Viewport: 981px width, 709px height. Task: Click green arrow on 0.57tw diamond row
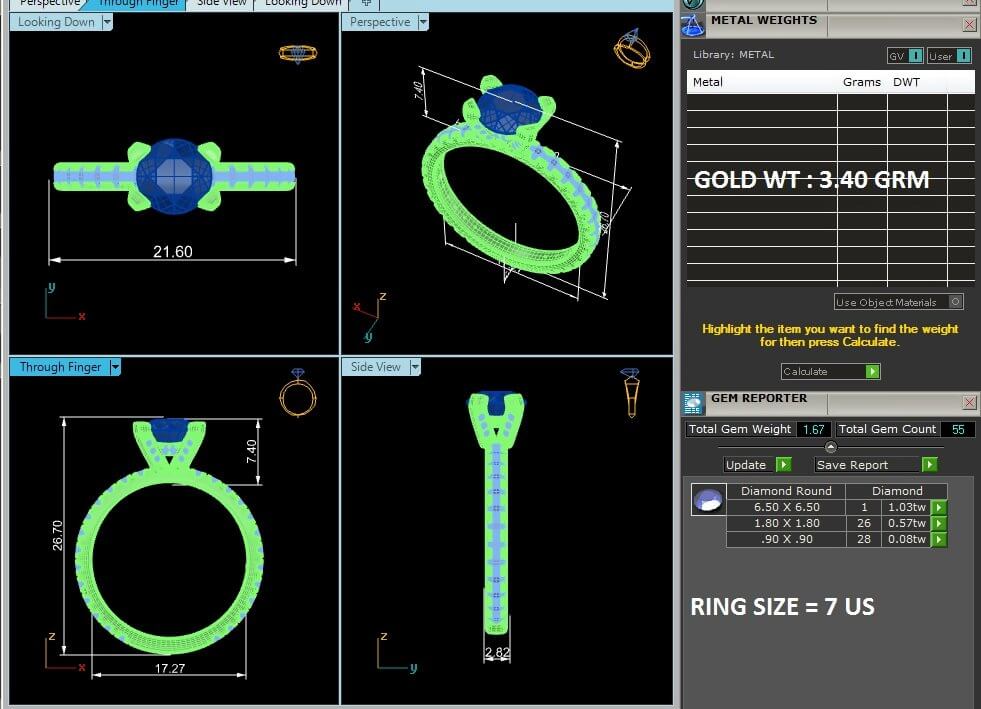pos(938,523)
